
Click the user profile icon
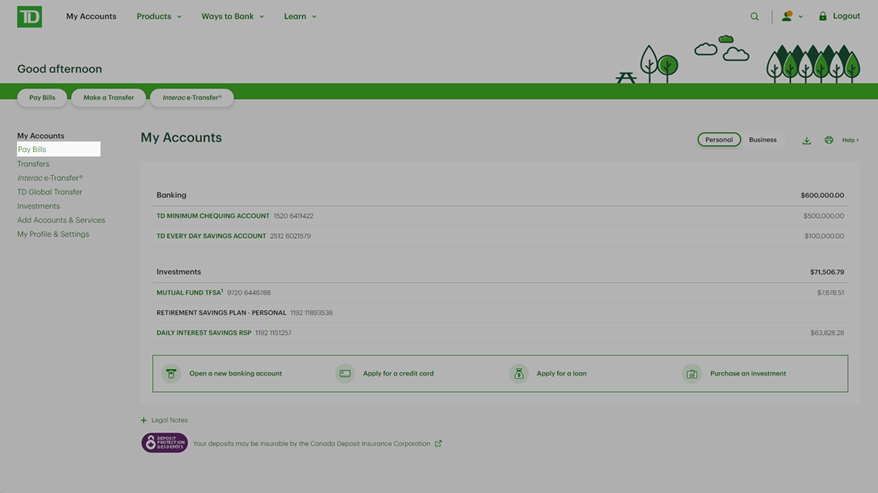(x=787, y=16)
